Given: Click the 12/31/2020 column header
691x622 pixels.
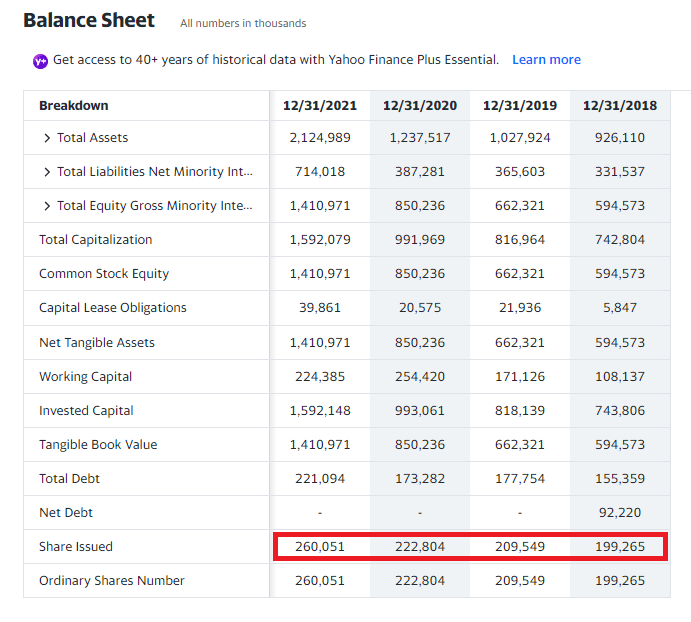Looking at the screenshot, I should tap(420, 106).
